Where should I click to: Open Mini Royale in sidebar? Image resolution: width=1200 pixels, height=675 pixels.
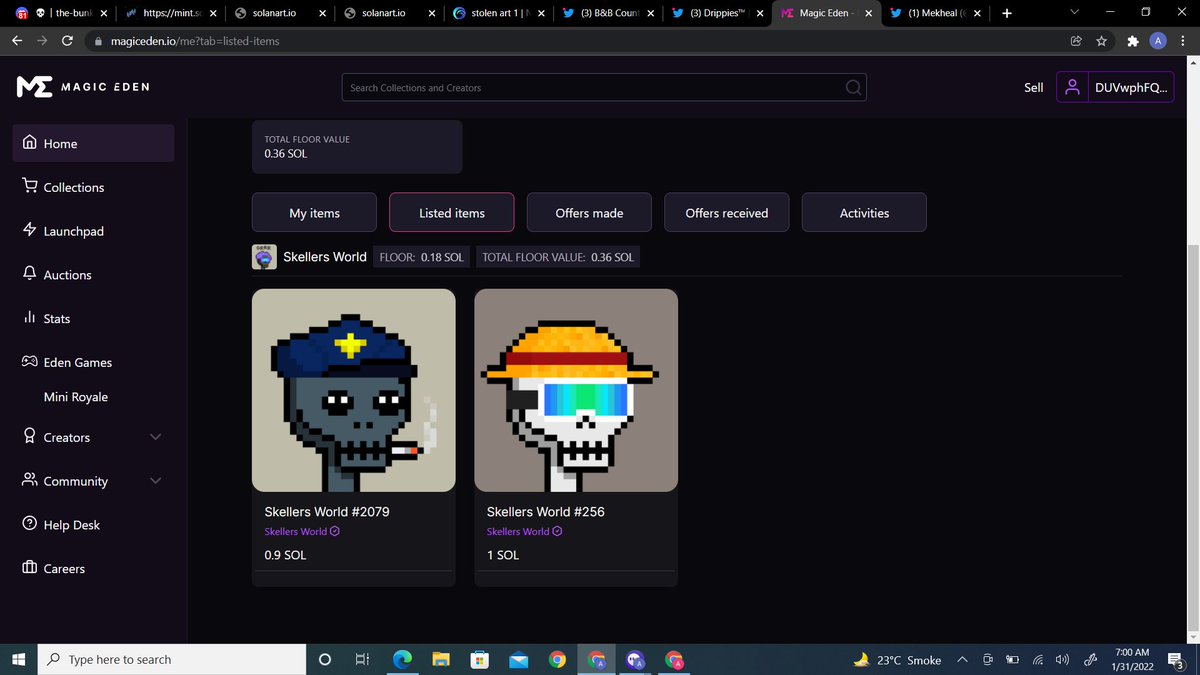point(76,397)
